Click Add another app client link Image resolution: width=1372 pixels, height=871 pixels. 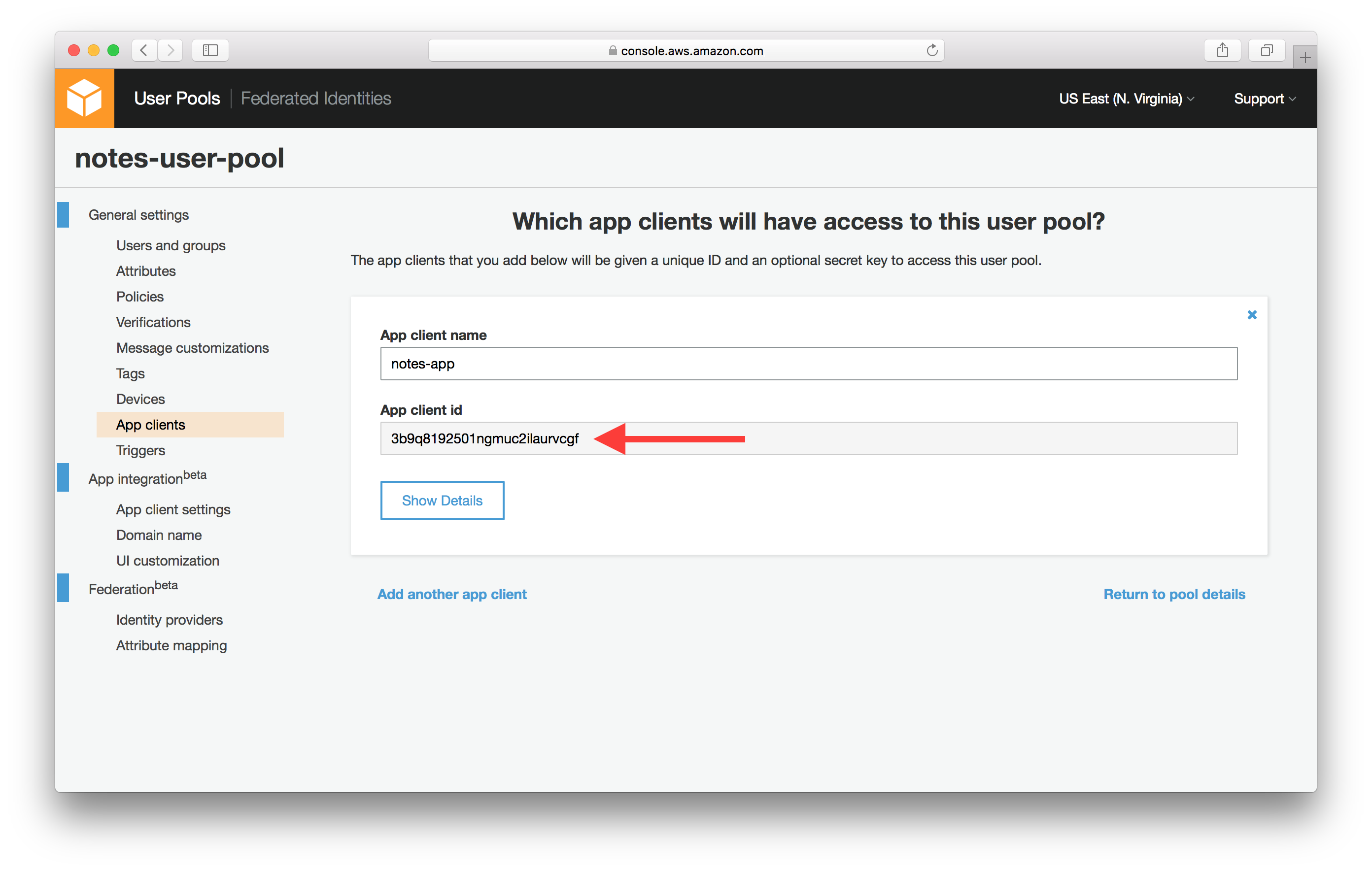[x=452, y=594]
